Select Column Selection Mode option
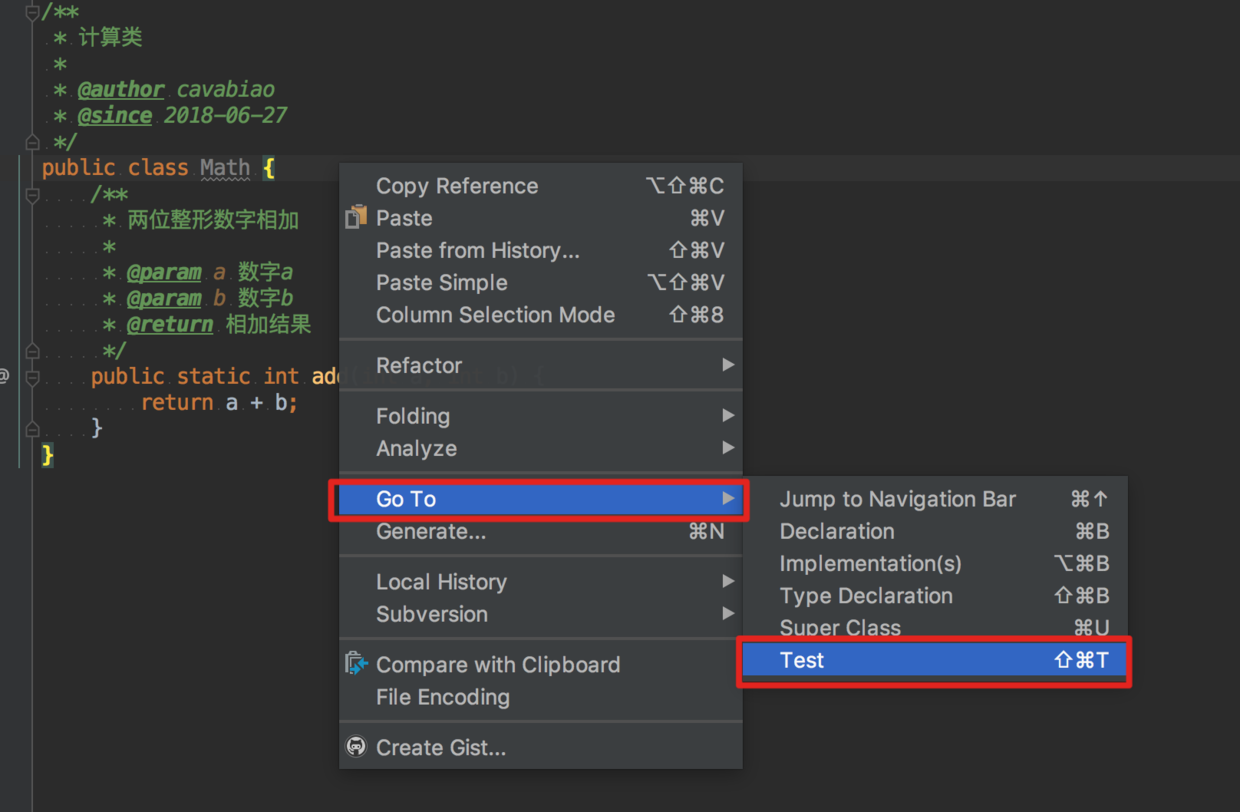The width and height of the screenshot is (1240, 812). tap(495, 315)
